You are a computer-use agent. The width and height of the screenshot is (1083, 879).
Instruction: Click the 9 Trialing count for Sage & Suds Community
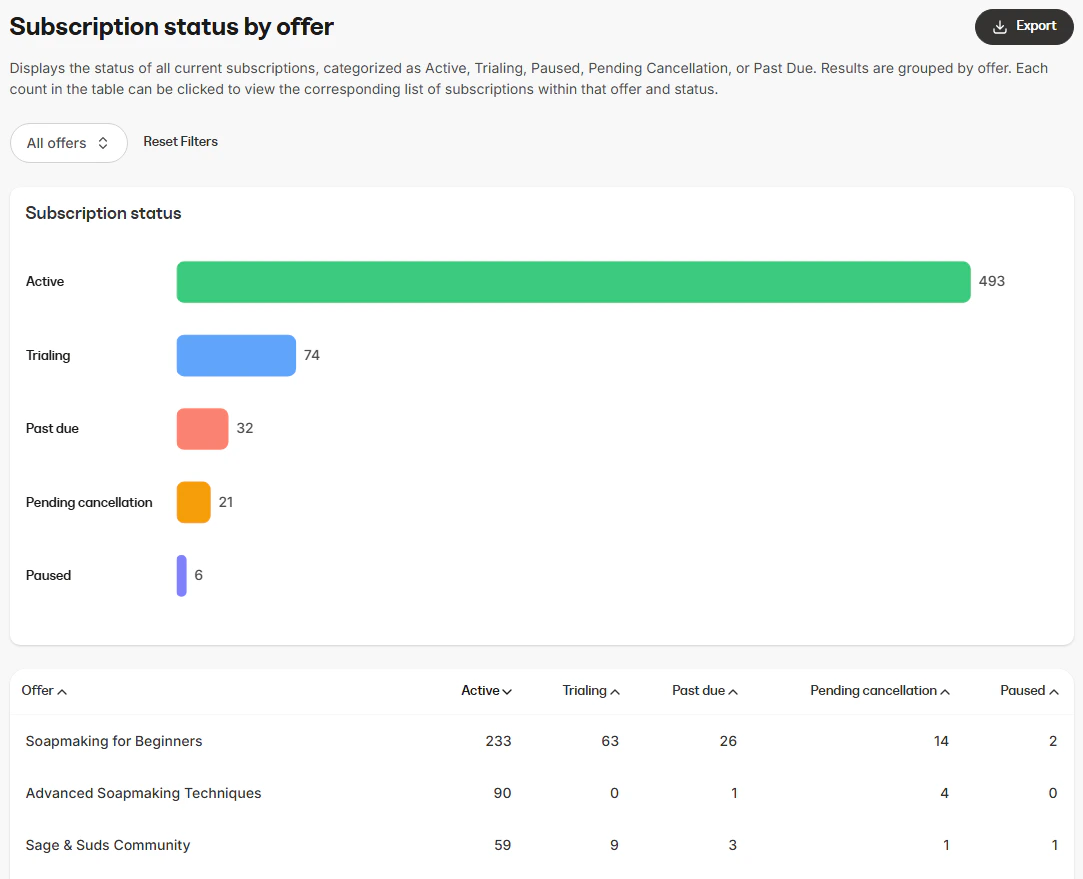[x=613, y=845]
